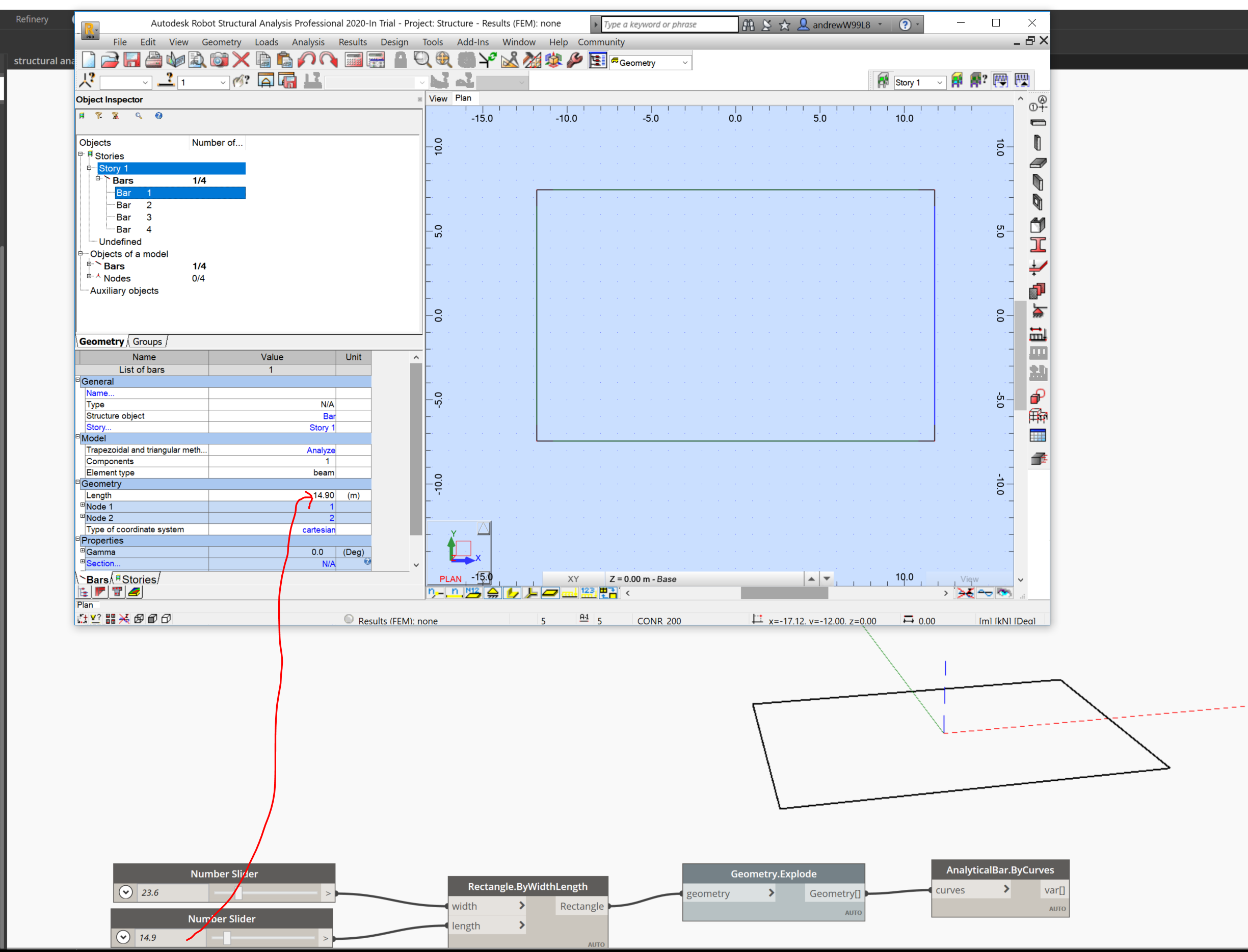
Task: Open the Geometry layout dropdown
Action: [685, 62]
